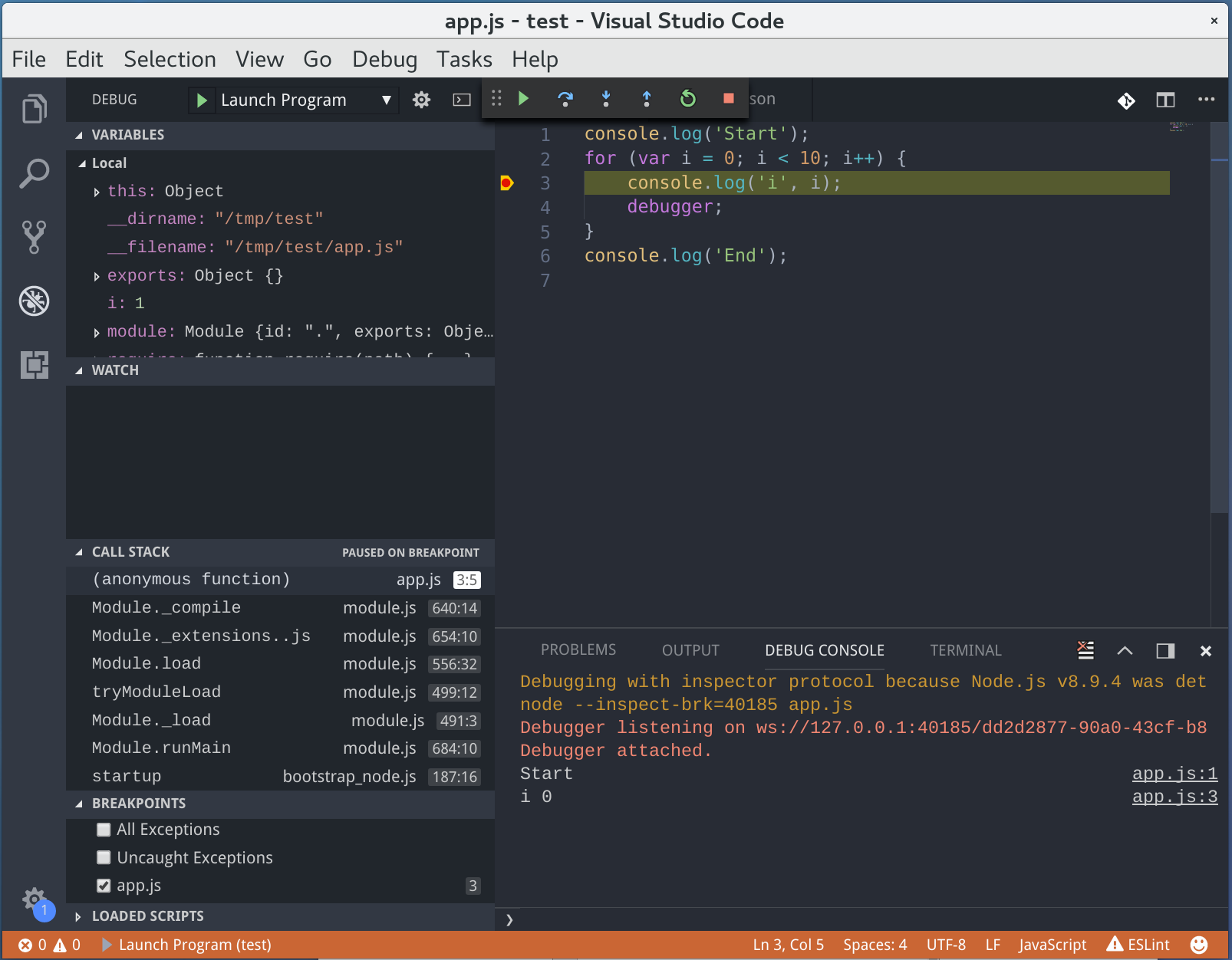Step over the current line
The height and width of the screenshot is (960, 1232).
565,98
